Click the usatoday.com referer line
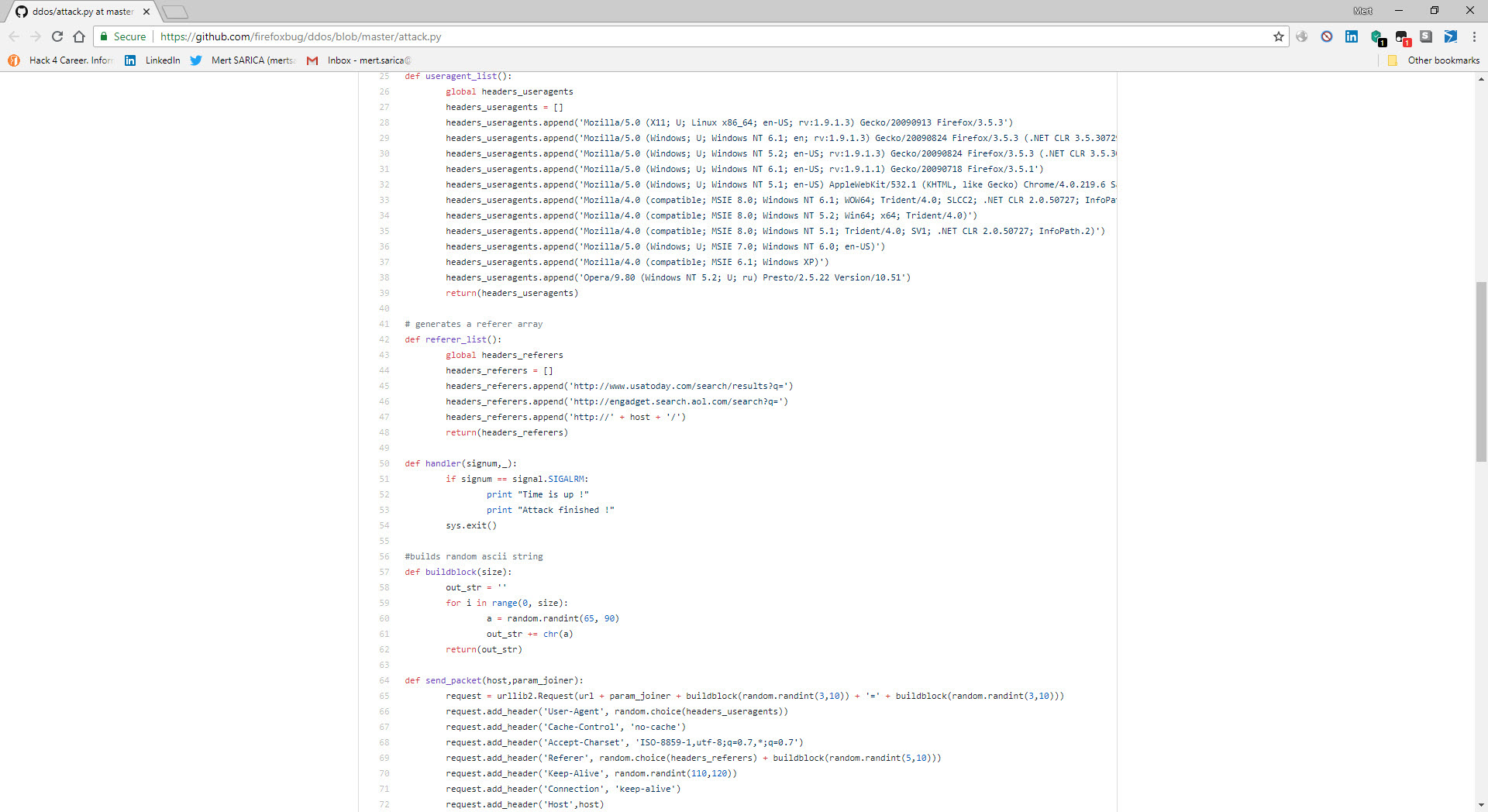Viewport: 1488px width, 812px height. [x=619, y=386]
